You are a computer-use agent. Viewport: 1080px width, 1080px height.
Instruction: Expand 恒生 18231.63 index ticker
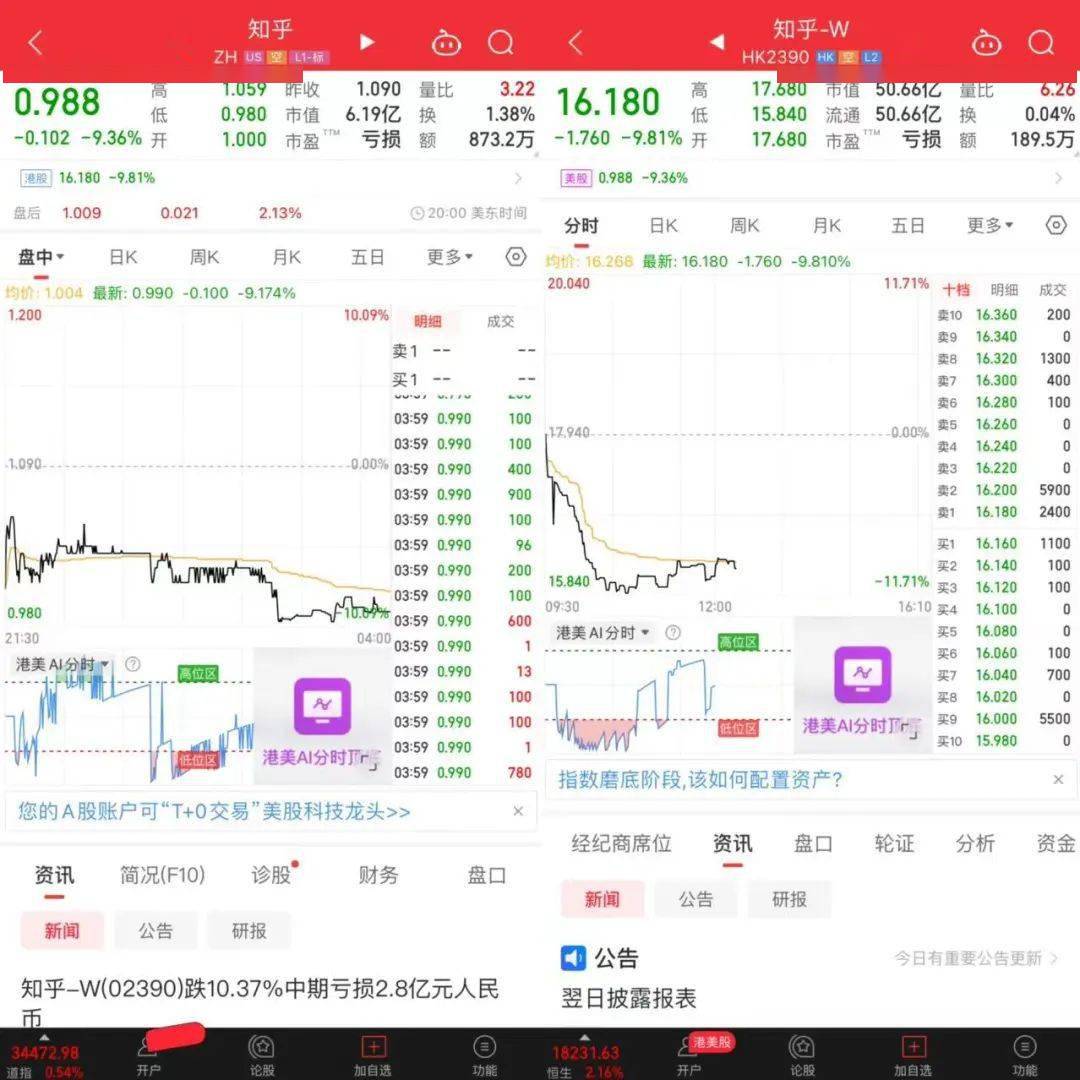pyautogui.click(x=587, y=1055)
